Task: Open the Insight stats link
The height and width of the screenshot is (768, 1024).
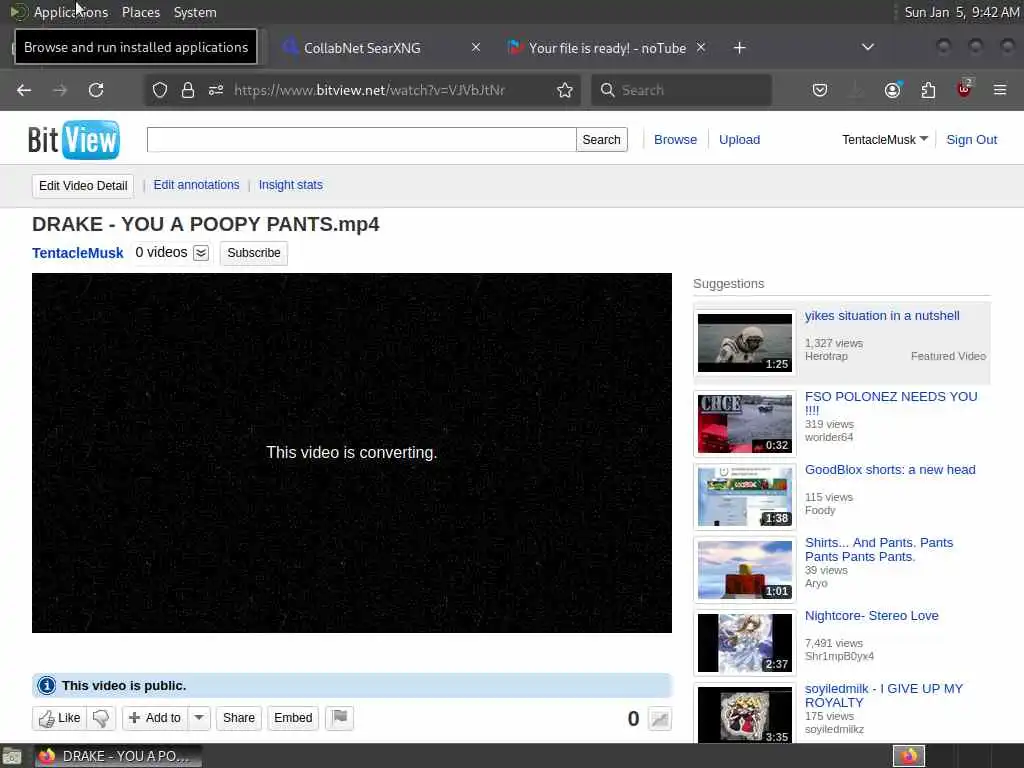Action: tap(291, 185)
